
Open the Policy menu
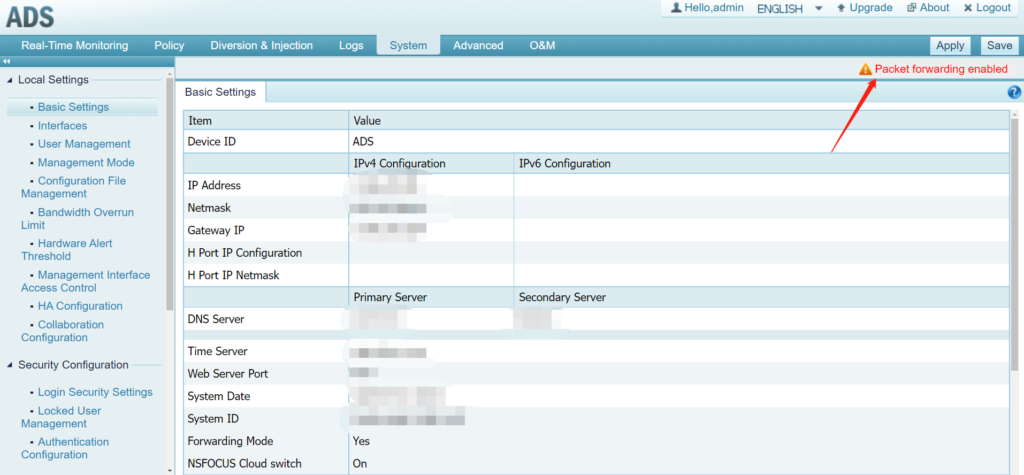tap(169, 46)
